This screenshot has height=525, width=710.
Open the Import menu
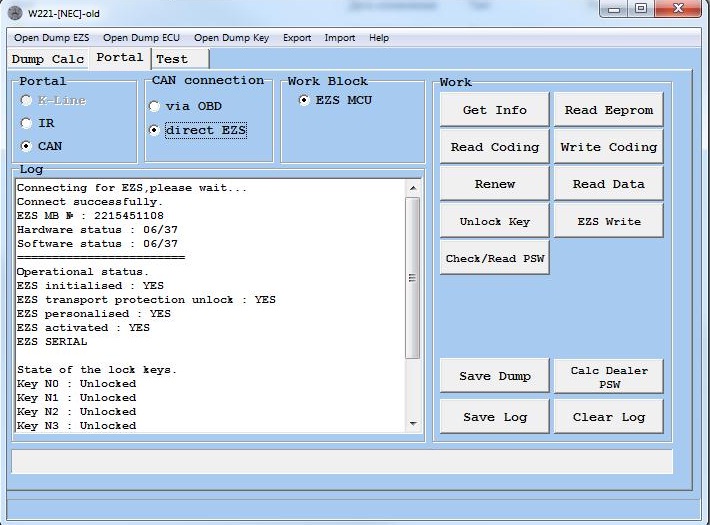point(340,38)
